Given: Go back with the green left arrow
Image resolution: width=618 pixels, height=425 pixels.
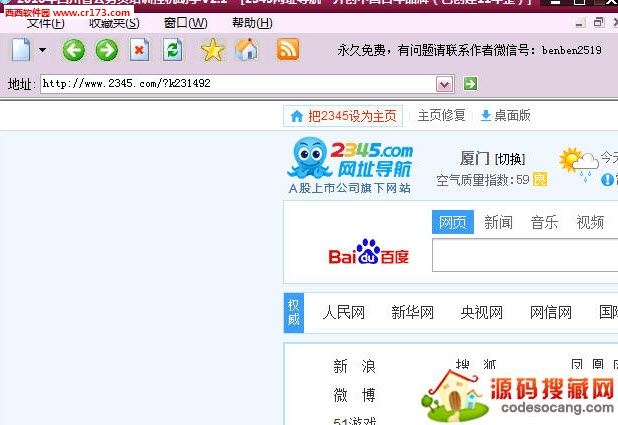Looking at the screenshot, I should (x=73, y=50).
